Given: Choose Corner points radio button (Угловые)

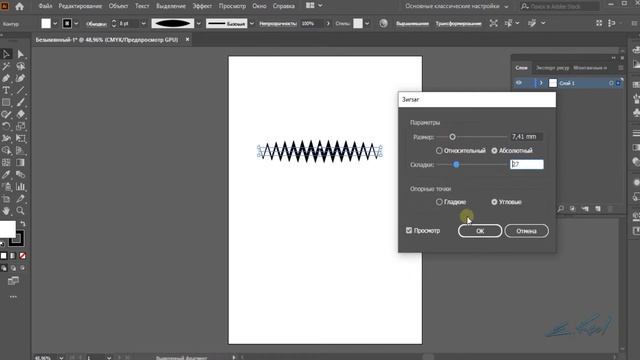Looking at the screenshot, I should 494,202.
